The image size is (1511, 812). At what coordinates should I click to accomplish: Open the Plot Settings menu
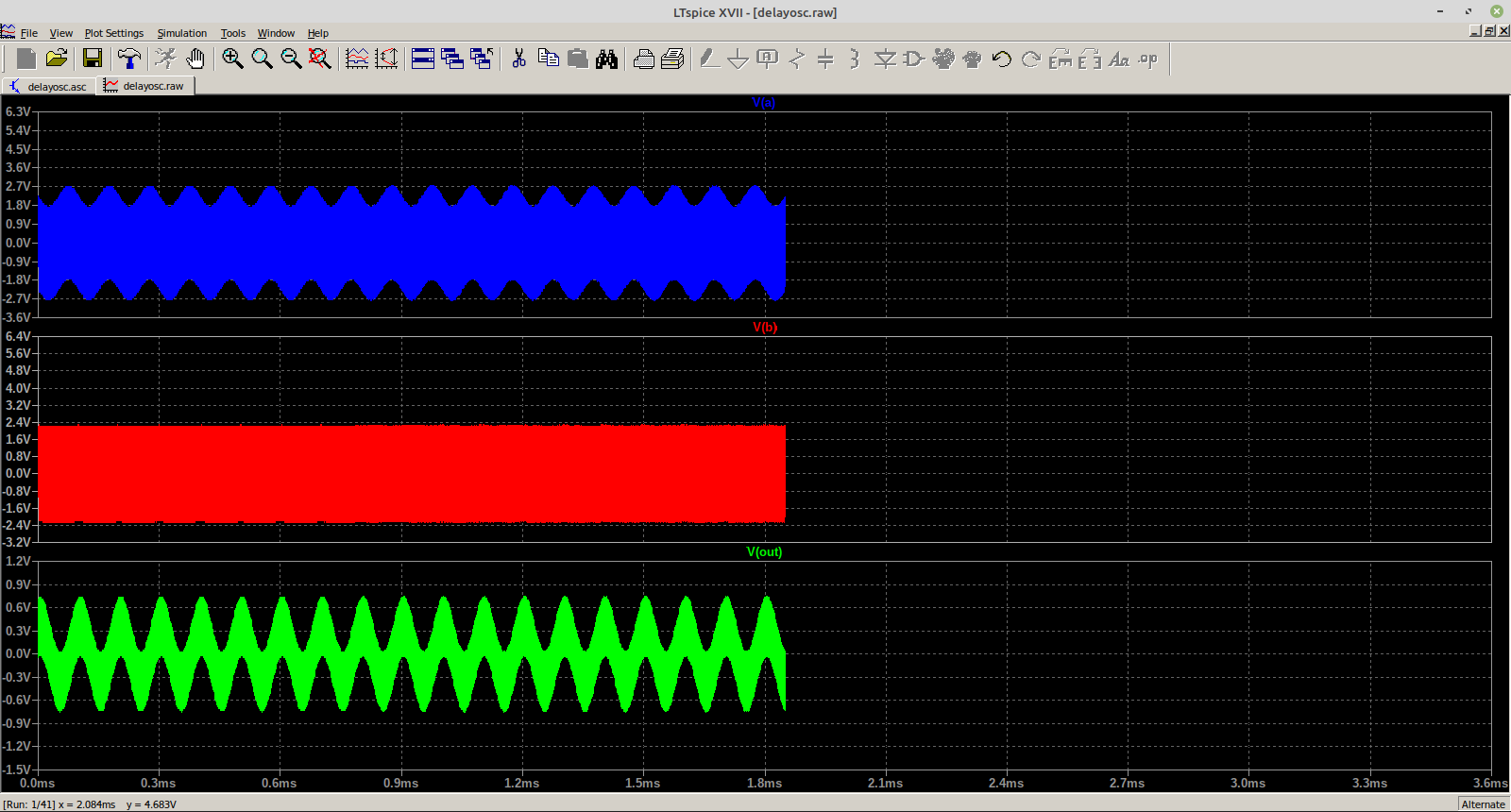click(x=114, y=33)
